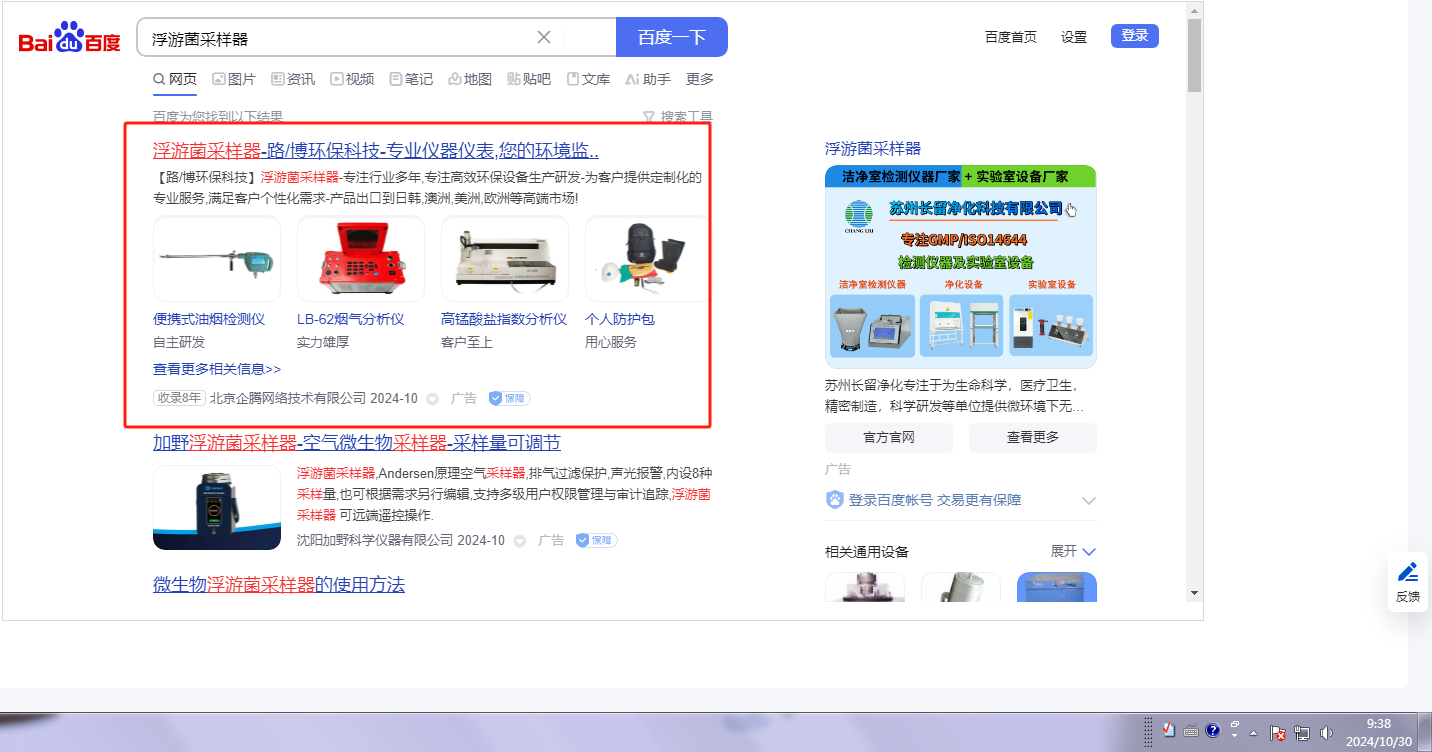The height and width of the screenshot is (752, 1432).
Task: Click the Baidu logo
Action: [69, 38]
